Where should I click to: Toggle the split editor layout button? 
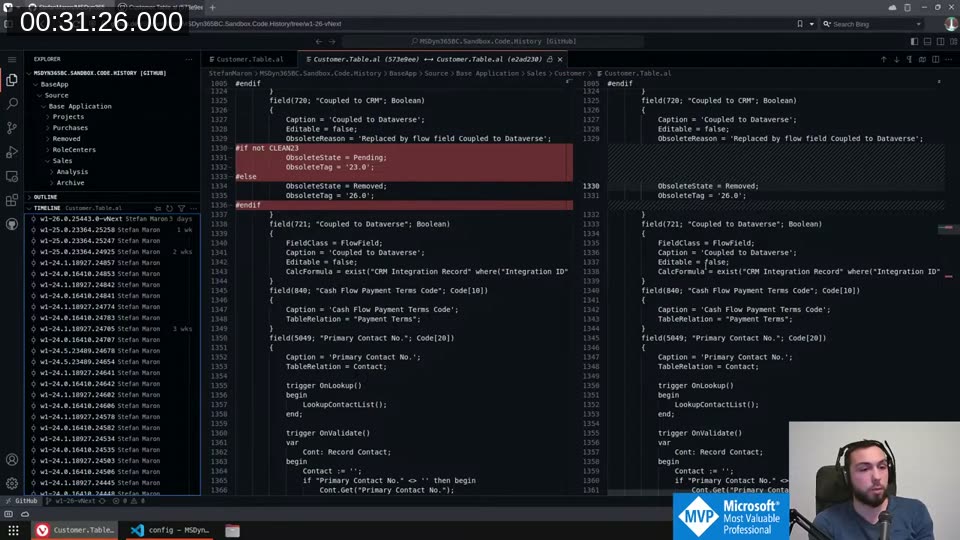point(936,59)
